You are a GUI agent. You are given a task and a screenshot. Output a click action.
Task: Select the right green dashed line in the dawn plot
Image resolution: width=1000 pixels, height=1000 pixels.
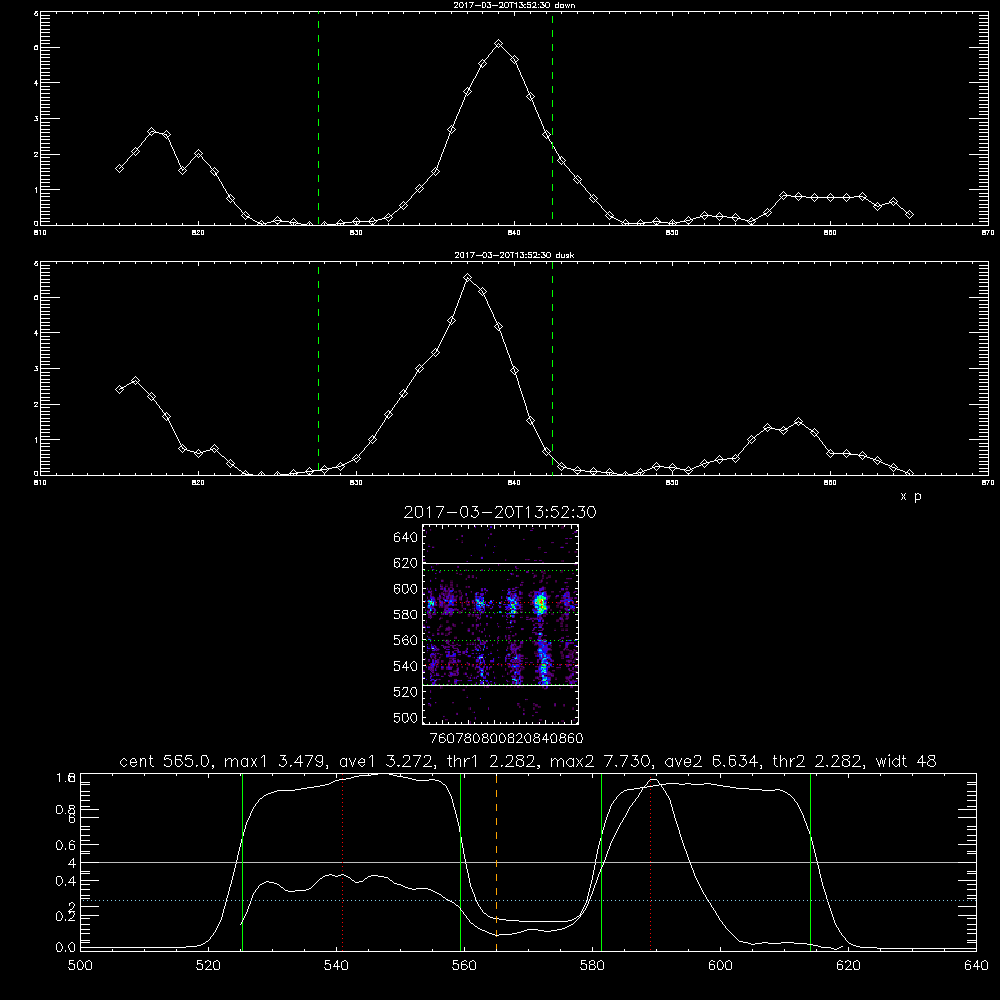[x=552, y=118]
